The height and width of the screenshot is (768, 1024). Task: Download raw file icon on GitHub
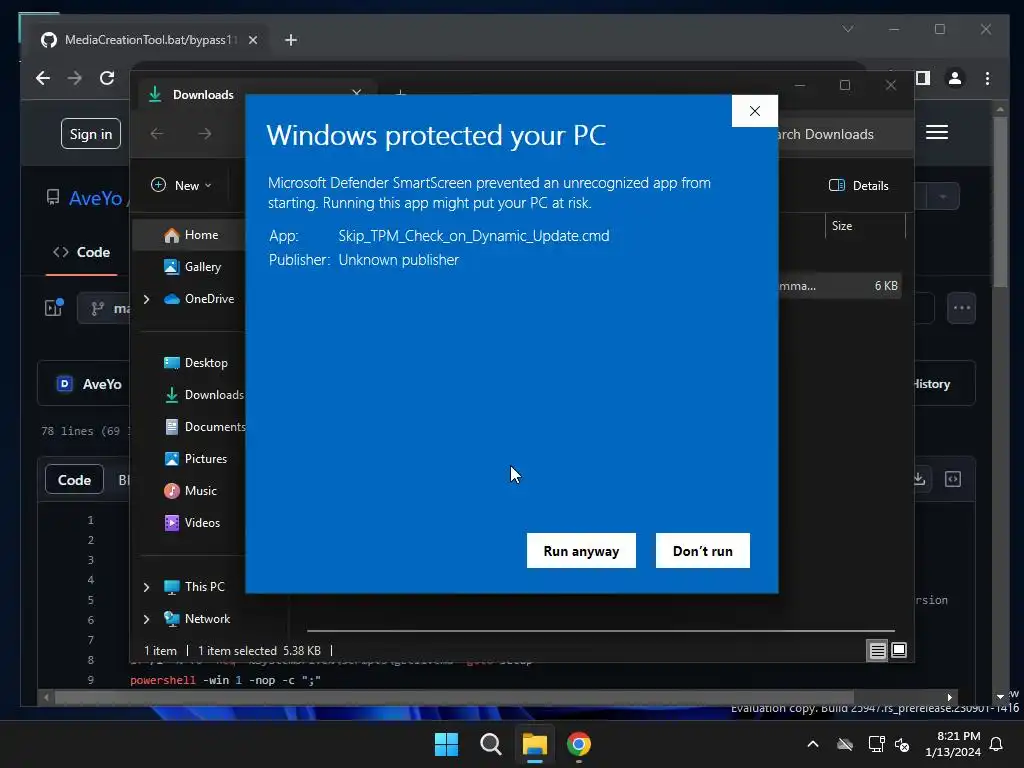tap(919, 479)
